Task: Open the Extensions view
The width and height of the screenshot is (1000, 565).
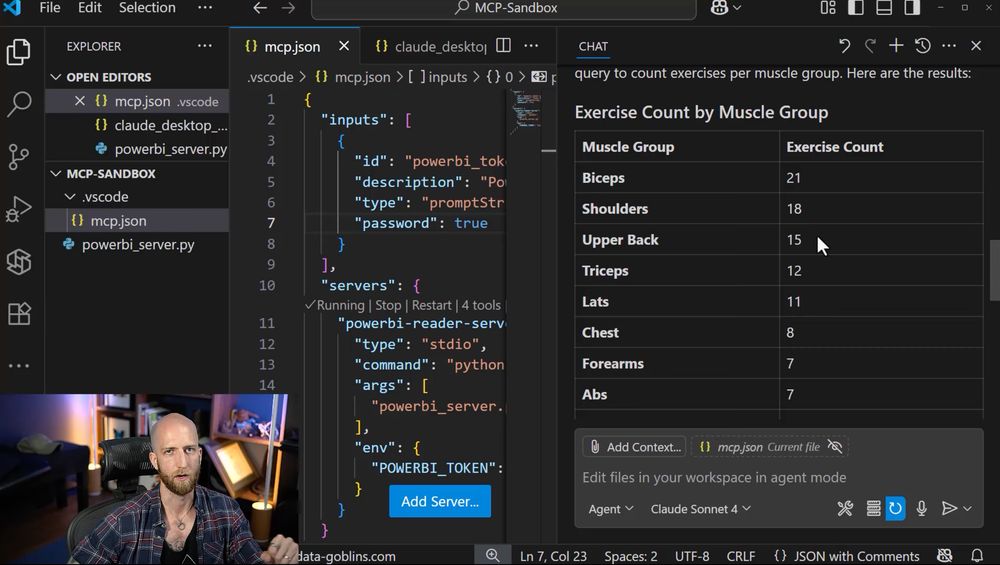Action: coord(18,314)
